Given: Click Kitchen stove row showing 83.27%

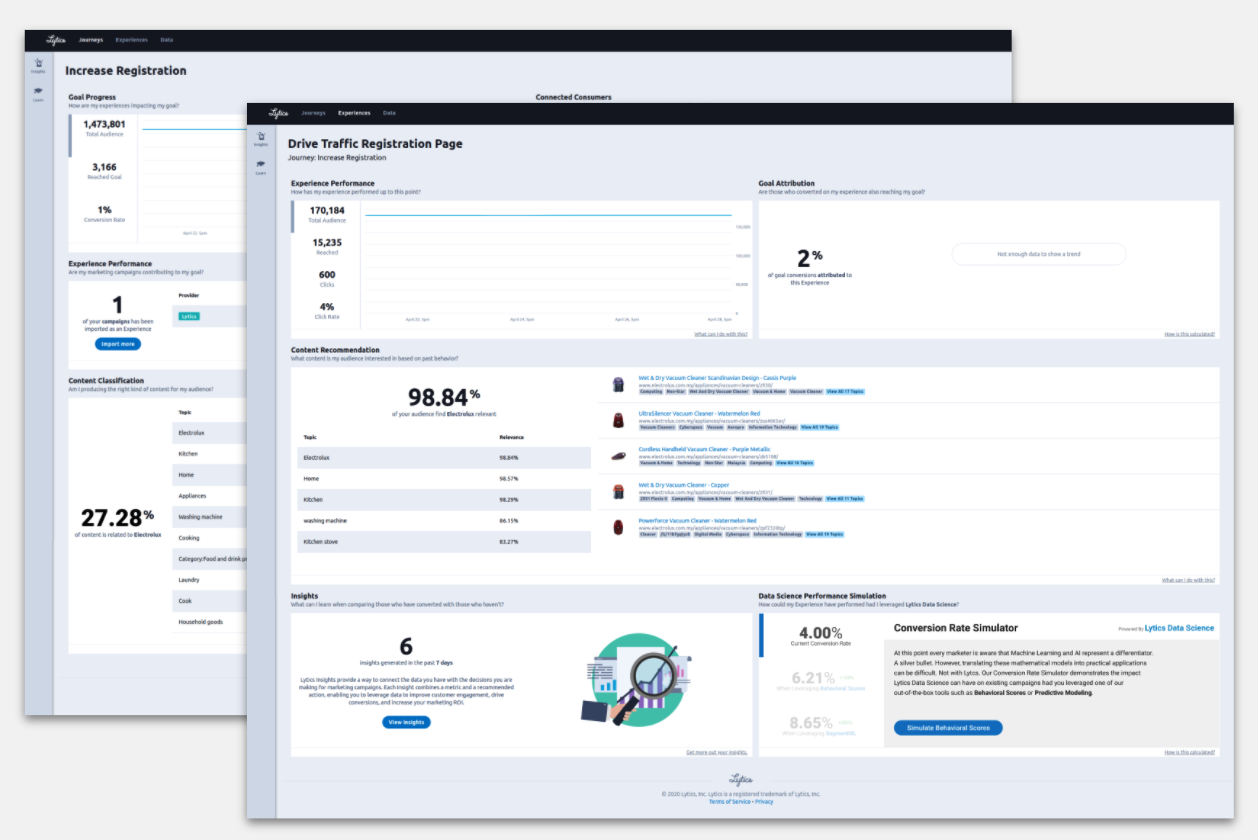Looking at the screenshot, I should point(444,541).
